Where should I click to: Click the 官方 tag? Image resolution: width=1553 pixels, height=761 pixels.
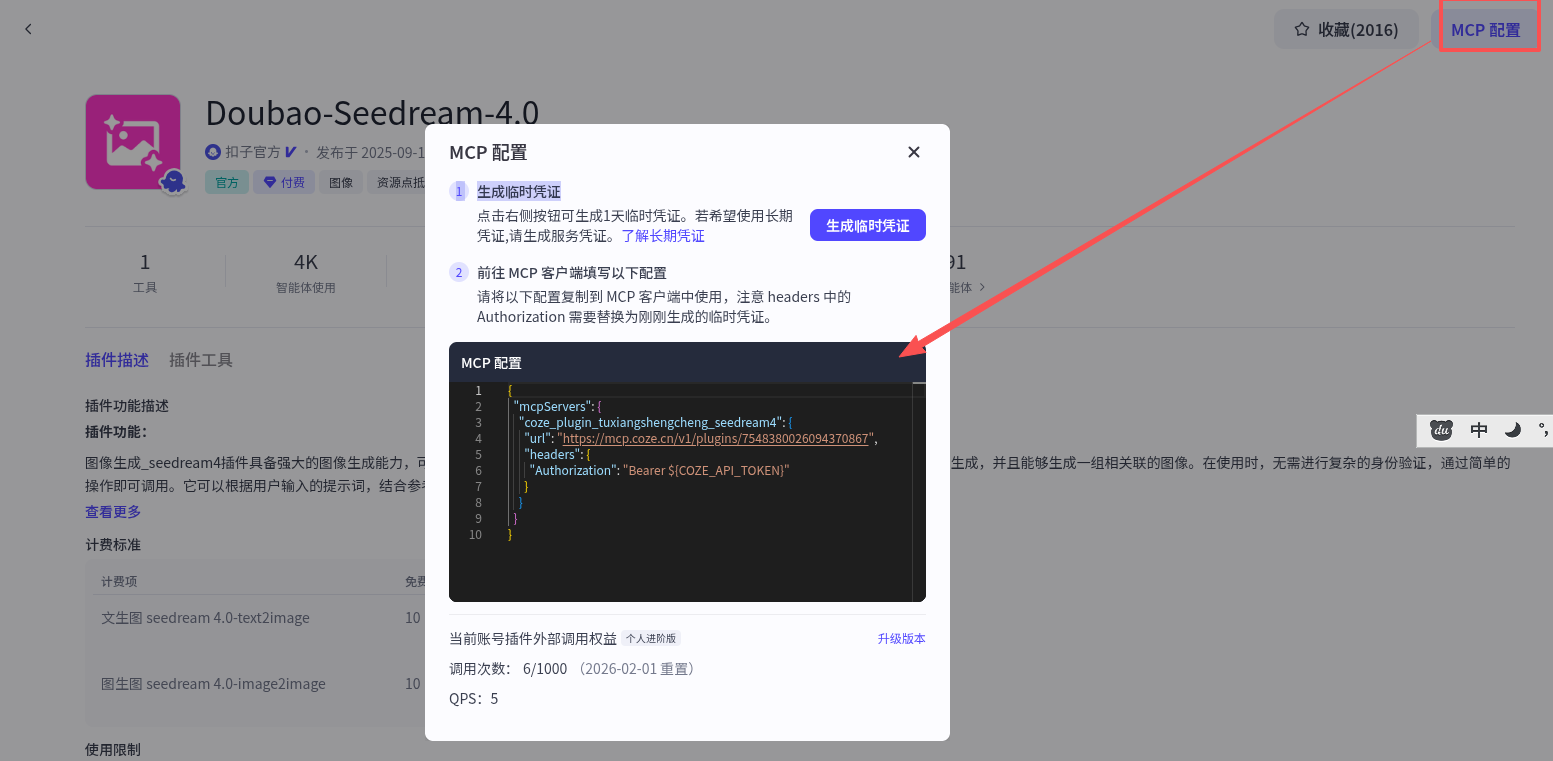[227, 182]
